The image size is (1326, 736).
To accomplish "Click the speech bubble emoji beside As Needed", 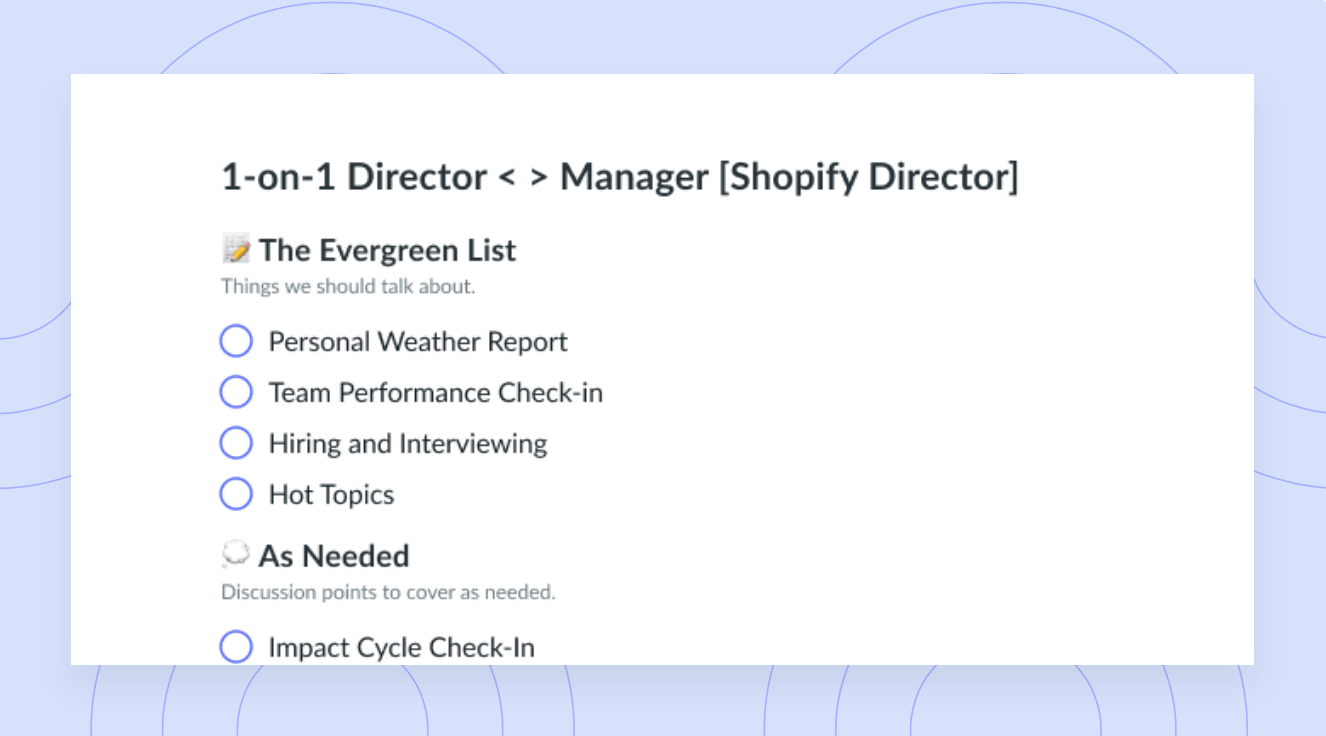I will tap(236, 555).
